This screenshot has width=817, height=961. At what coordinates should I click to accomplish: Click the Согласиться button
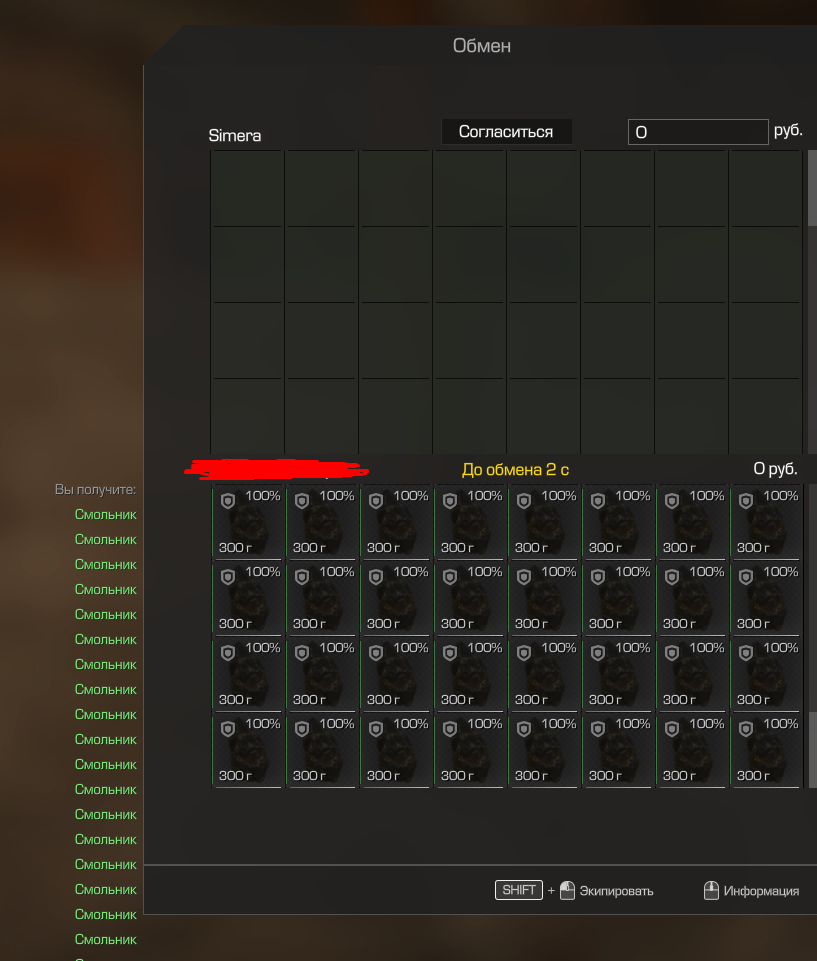tap(506, 132)
